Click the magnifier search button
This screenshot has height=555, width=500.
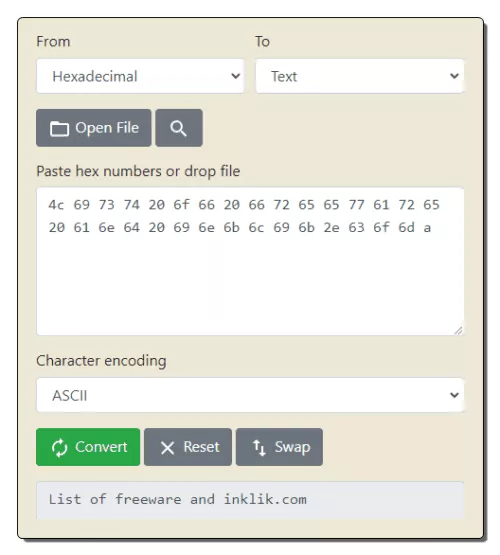[179, 128]
